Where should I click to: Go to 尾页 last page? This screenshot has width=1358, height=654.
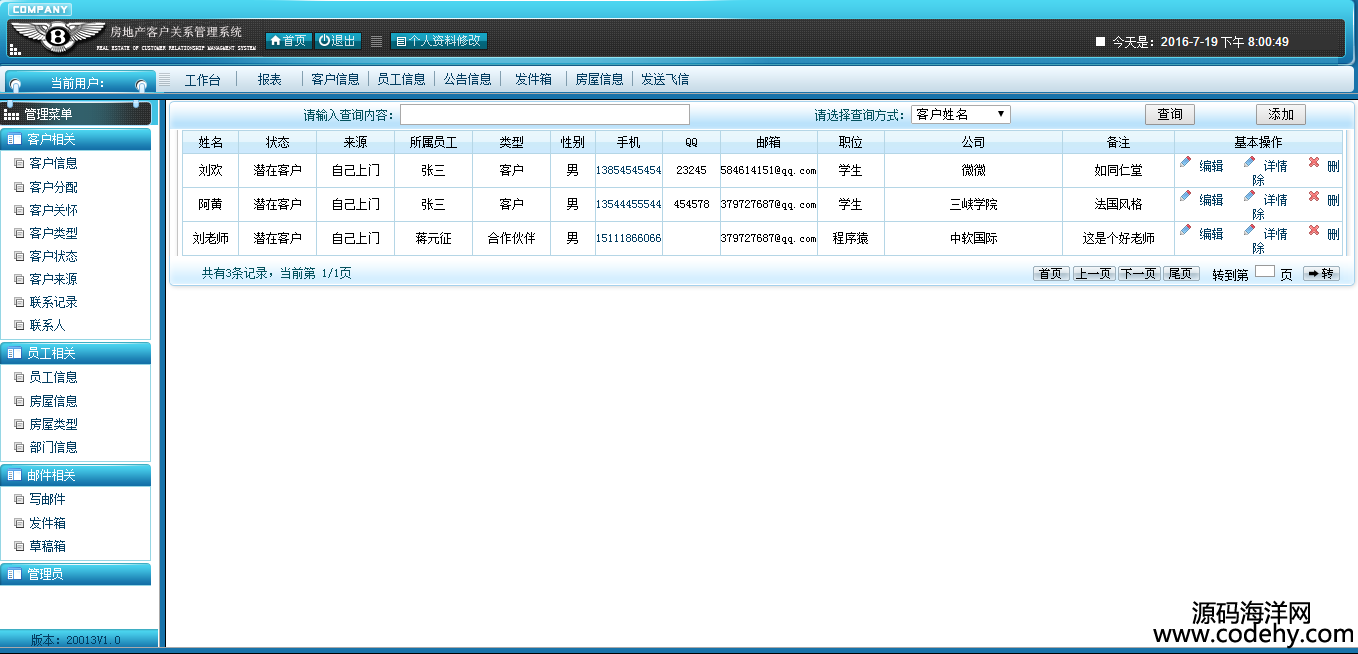(x=1181, y=273)
